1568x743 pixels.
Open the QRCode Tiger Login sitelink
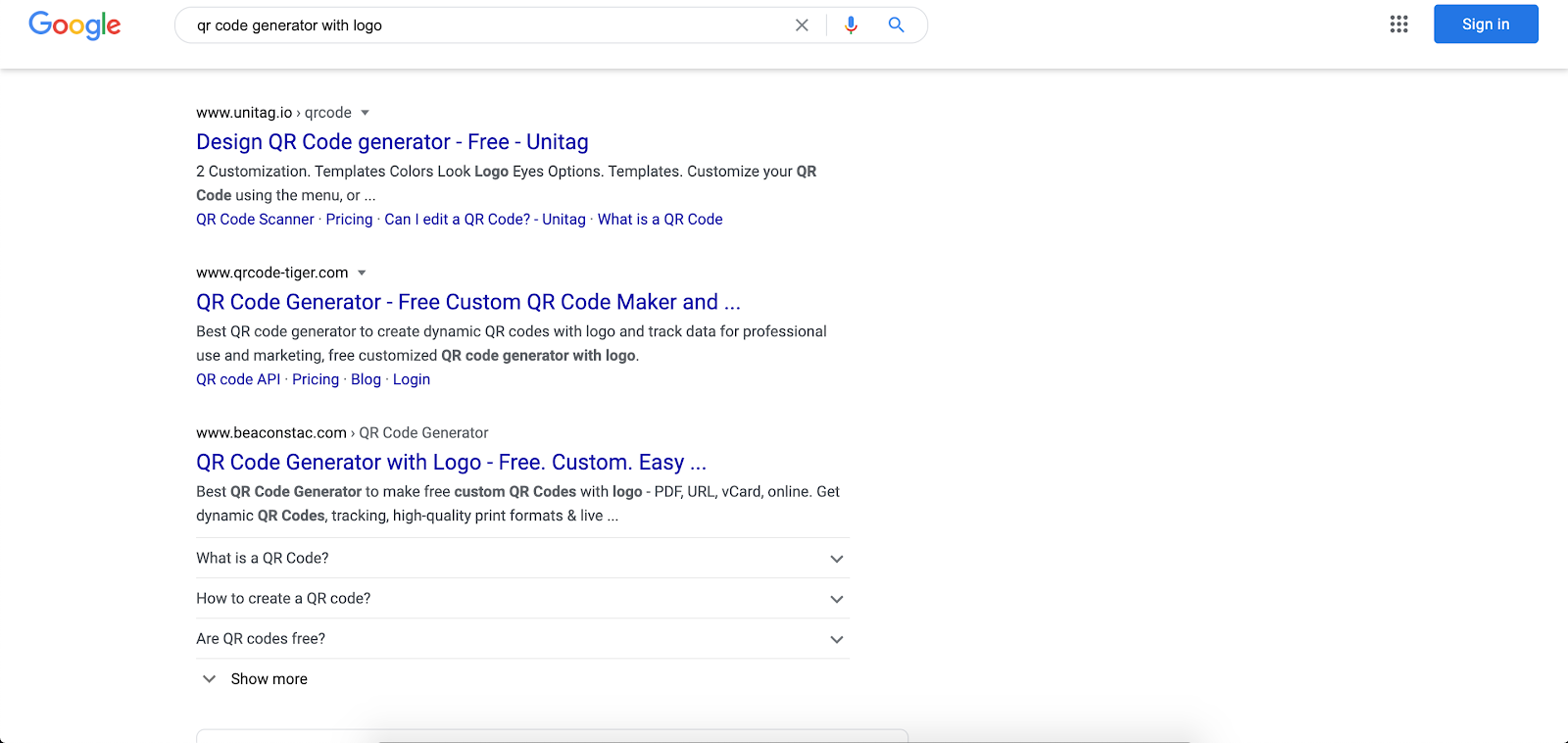click(x=411, y=379)
